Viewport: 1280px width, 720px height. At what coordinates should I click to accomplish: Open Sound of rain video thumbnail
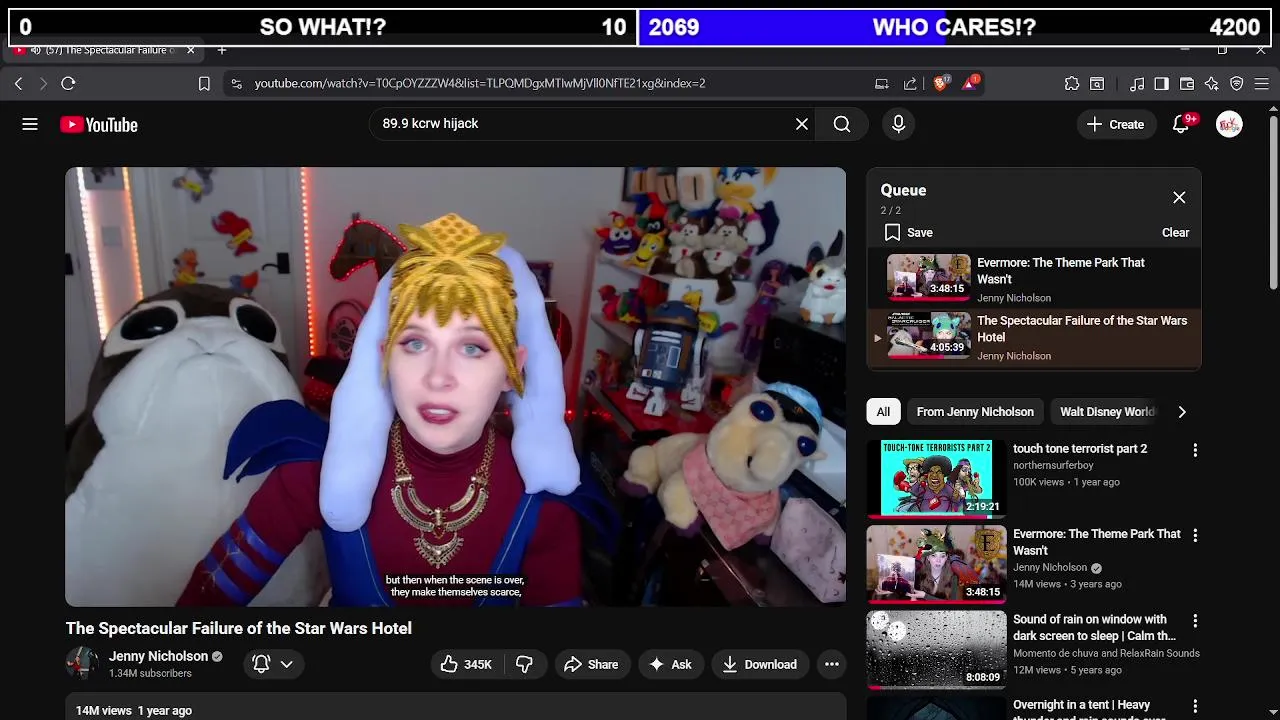936,650
